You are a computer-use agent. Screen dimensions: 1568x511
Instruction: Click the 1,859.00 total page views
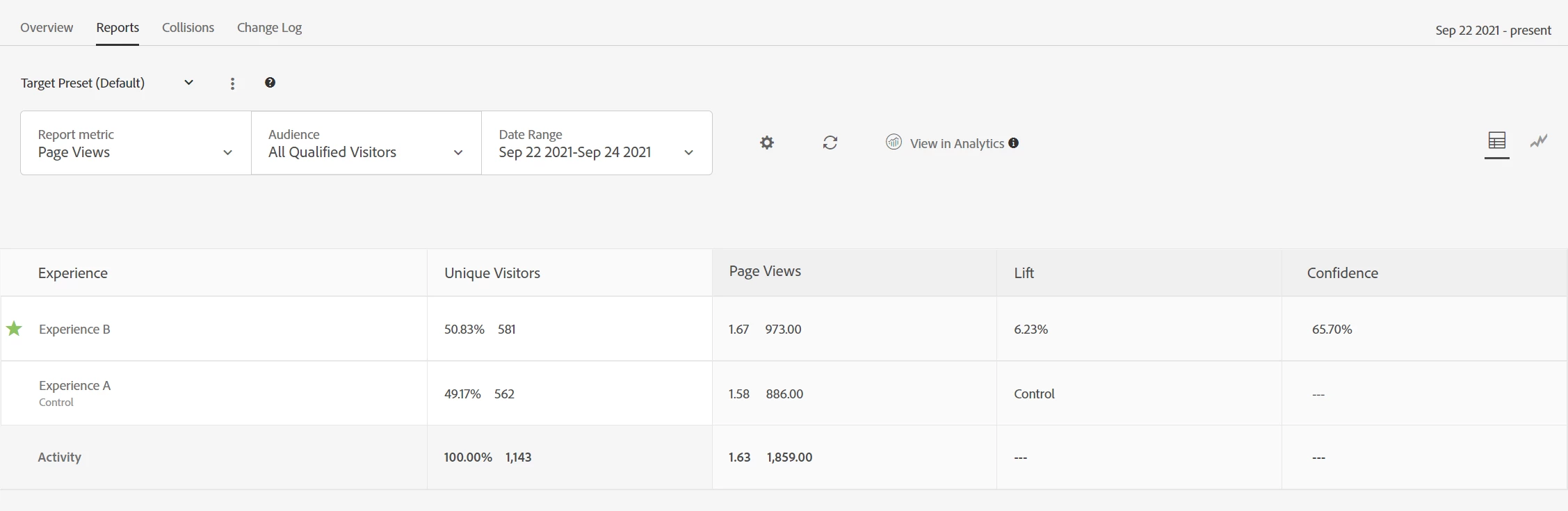[790, 457]
